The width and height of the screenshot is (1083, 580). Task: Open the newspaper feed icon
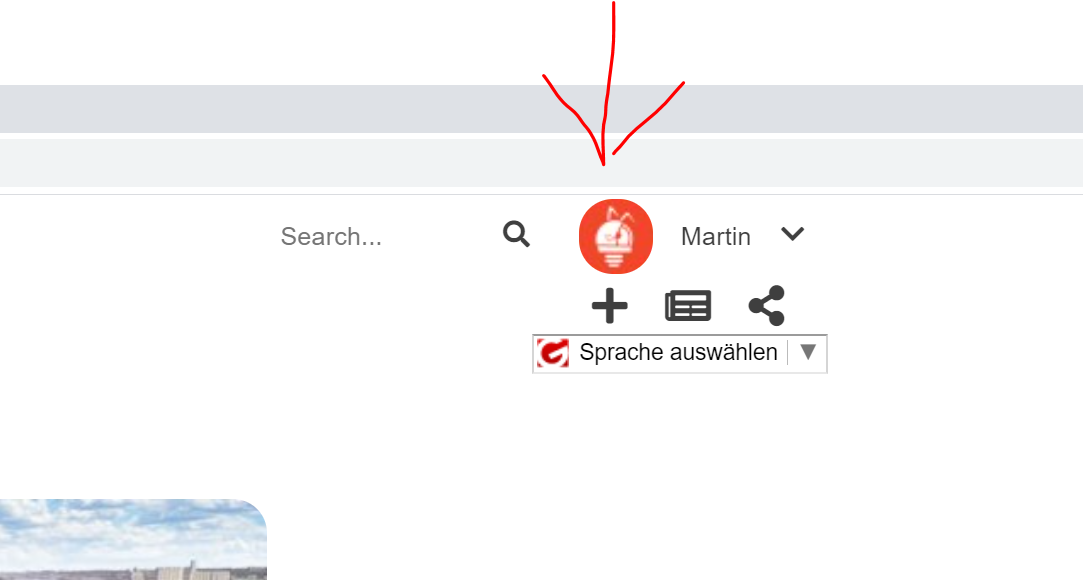688,306
